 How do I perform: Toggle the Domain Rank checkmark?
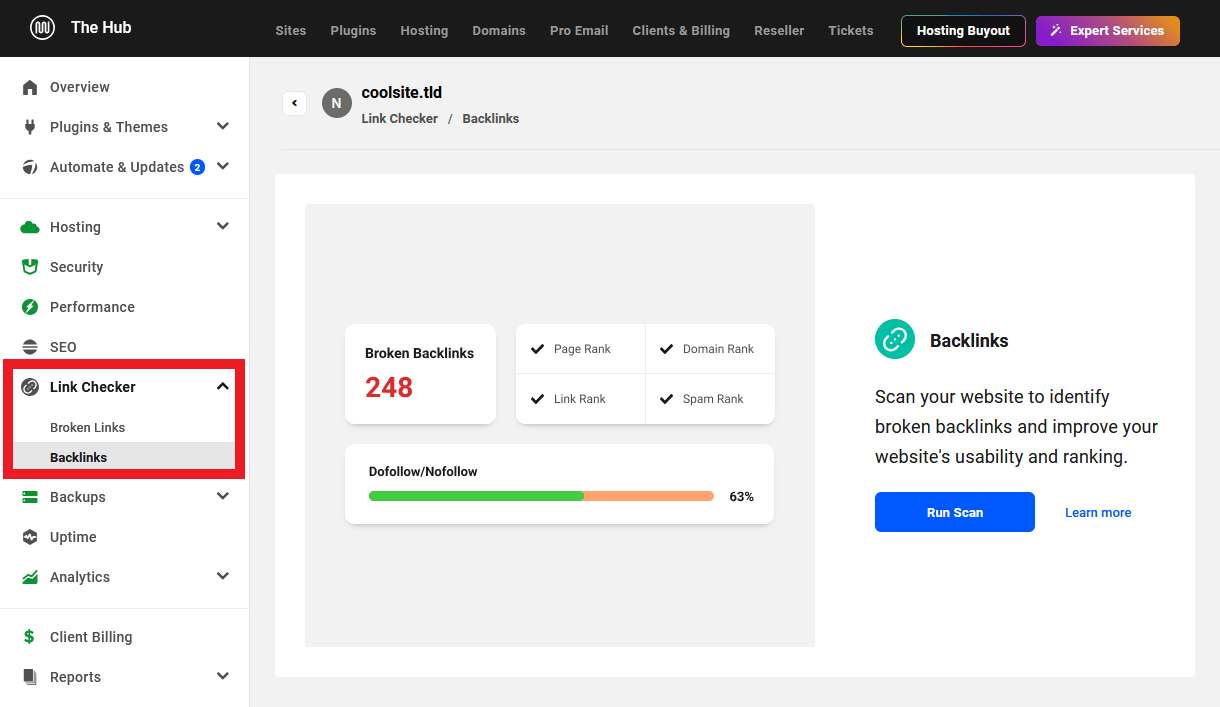coord(667,349)
